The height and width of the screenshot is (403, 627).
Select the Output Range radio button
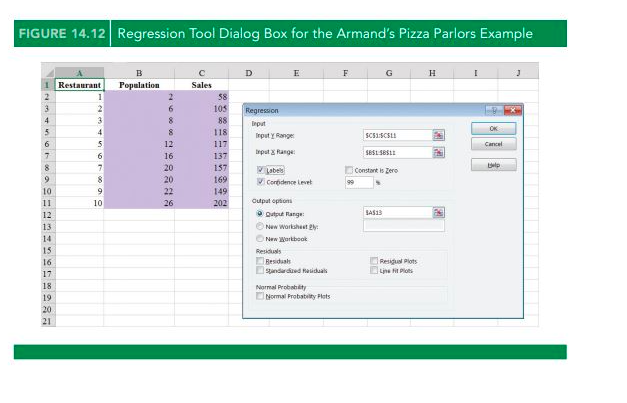(260, 214)
